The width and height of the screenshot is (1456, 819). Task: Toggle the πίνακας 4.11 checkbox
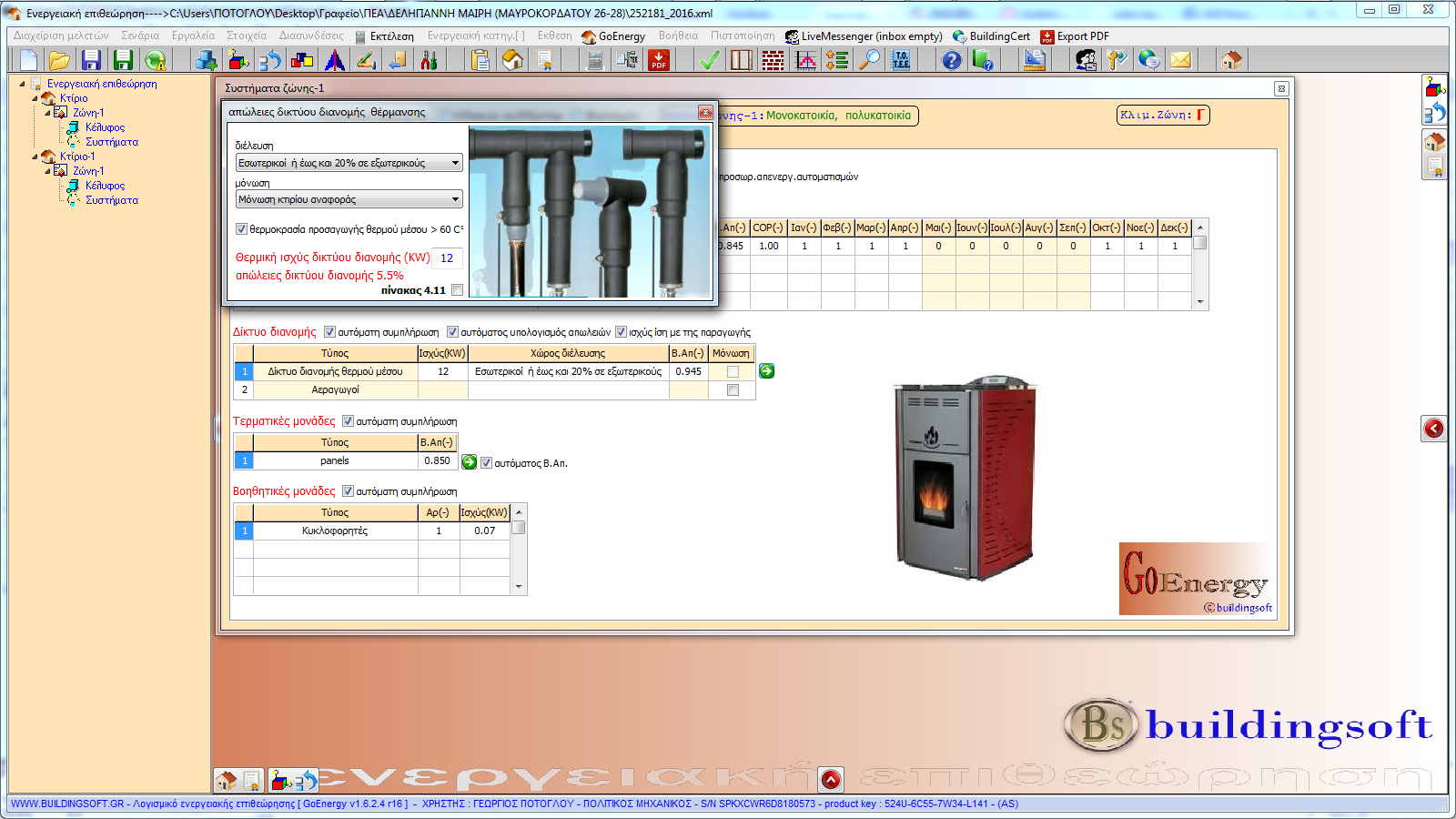point(458,290)
